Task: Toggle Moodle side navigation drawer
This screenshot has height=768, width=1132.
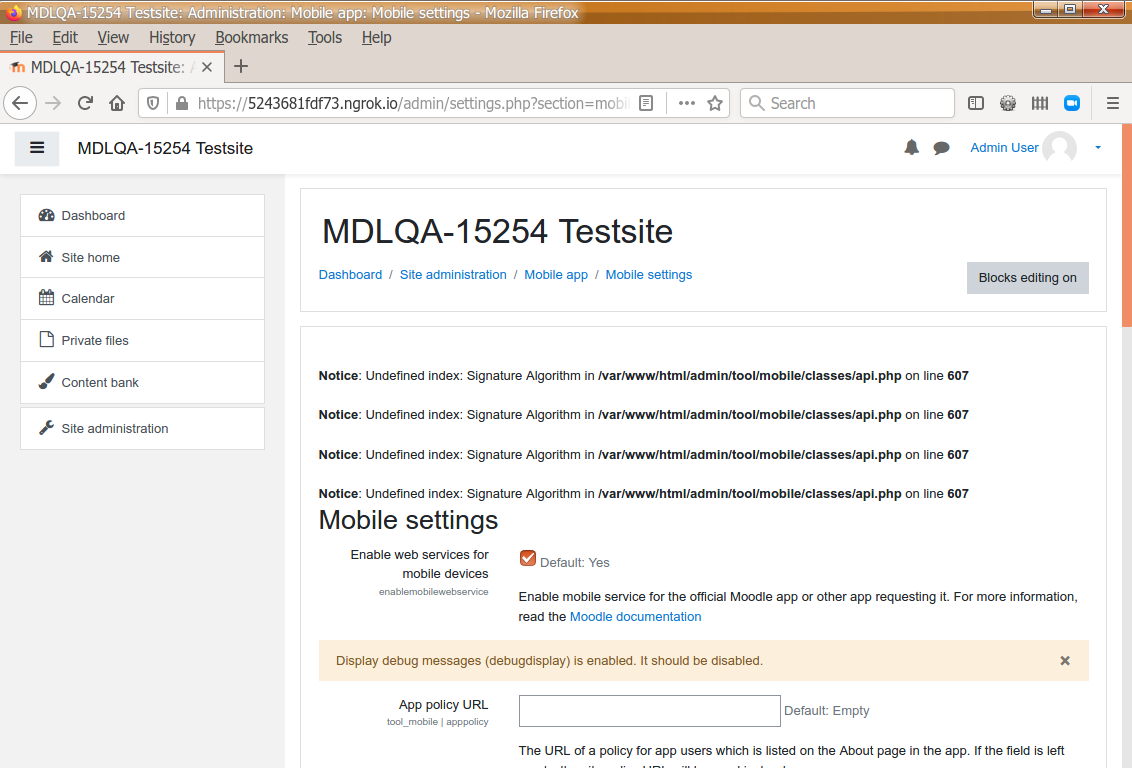Action: [37, 148]
